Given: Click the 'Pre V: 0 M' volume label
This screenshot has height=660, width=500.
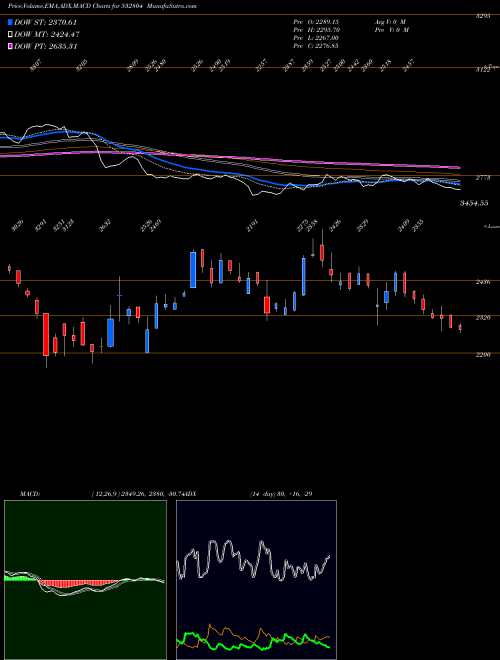Looking at the screenshot, I should pyautogui.click(x=391, y=30).
